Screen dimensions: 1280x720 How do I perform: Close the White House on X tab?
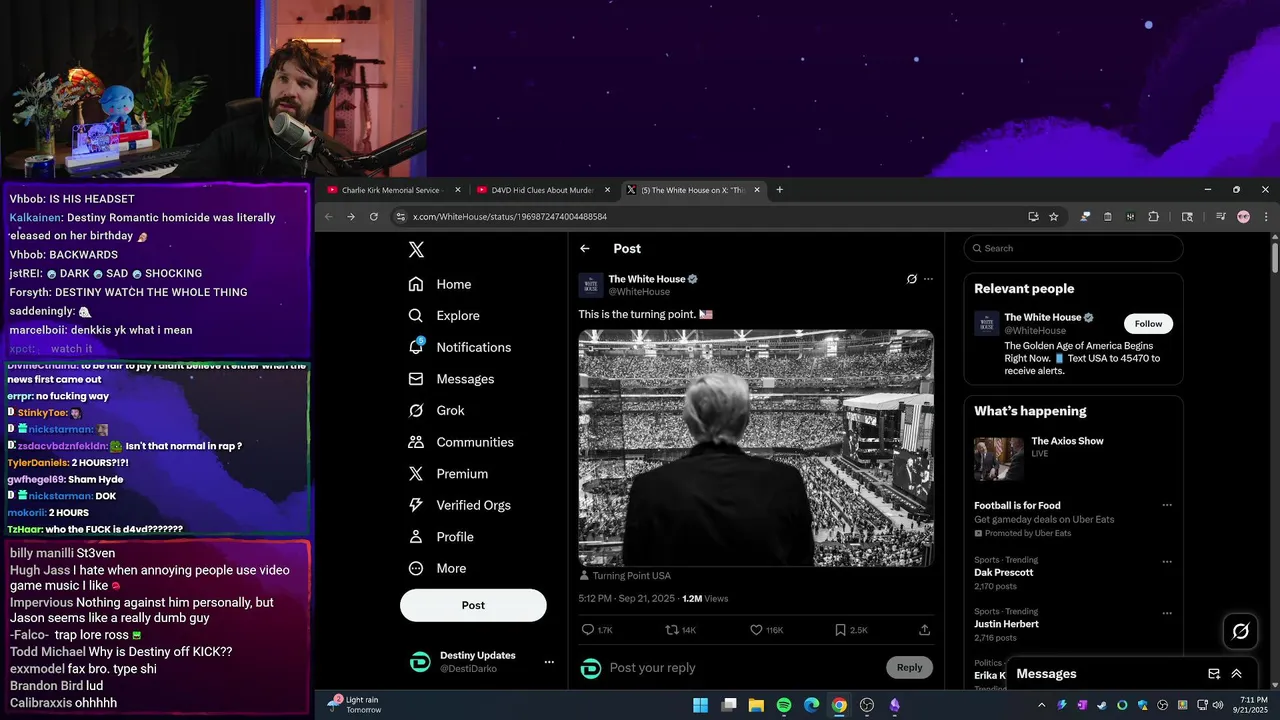coord(757,190)
